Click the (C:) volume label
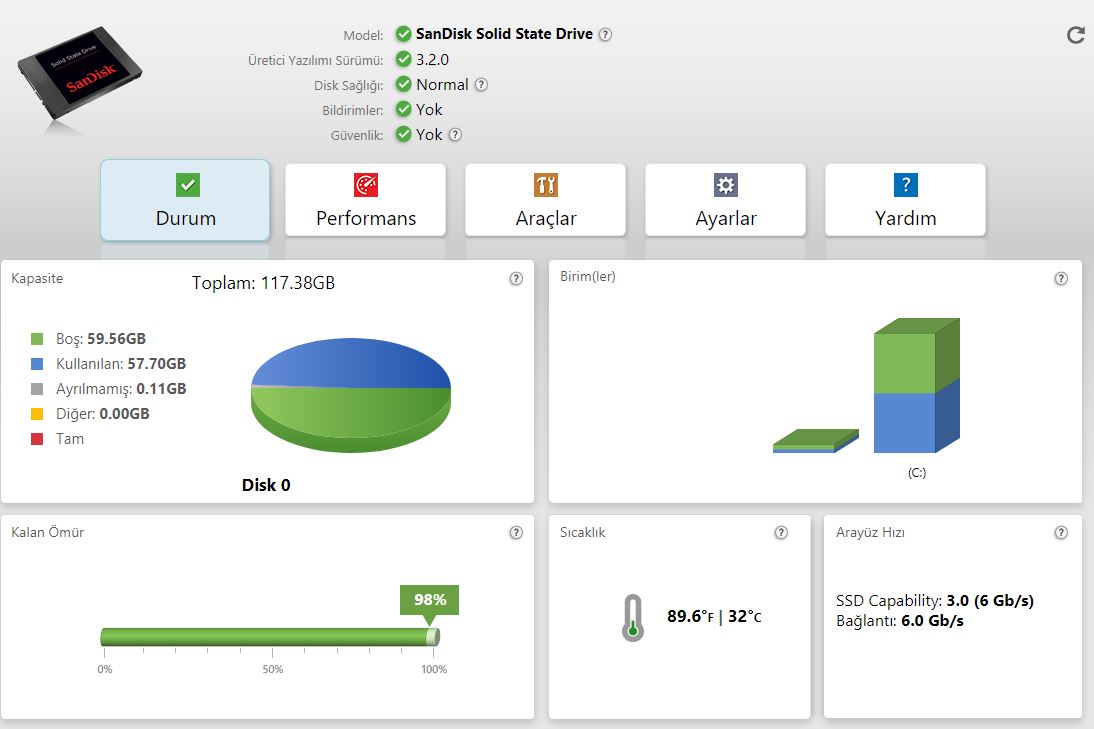This screenshot has width=1094, height=729. coord(917,473)
